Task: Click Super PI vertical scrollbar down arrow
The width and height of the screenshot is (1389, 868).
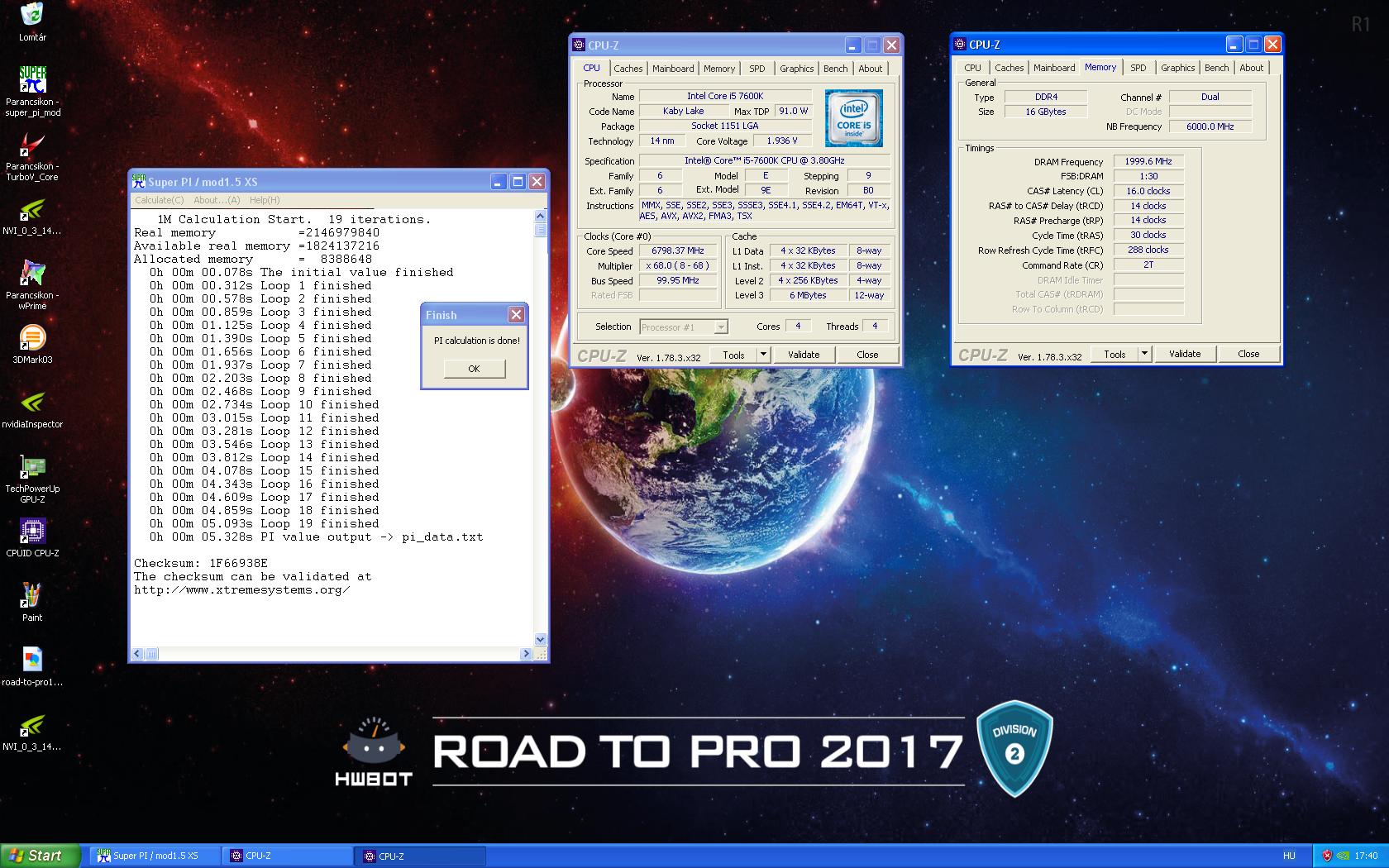Action: coord(541,639)
